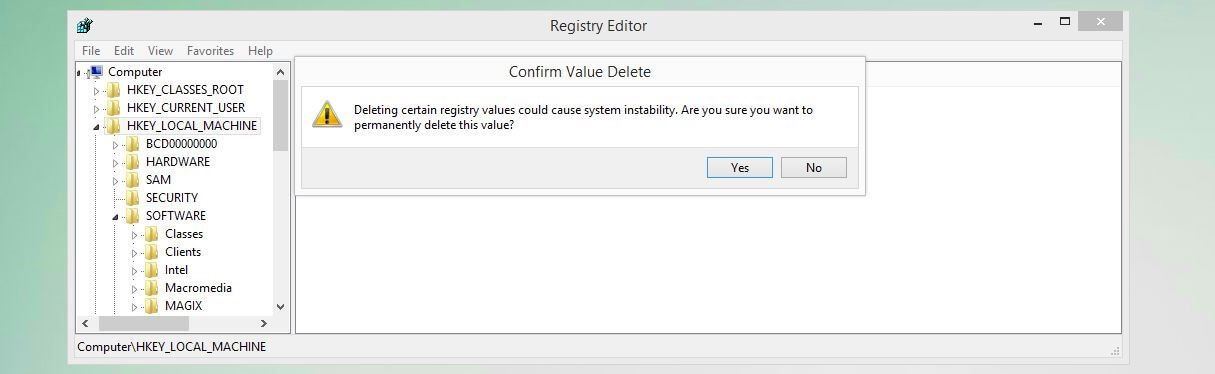Click the HARDWARE folder icon
1215x374 pixels.
coord(133,162)
